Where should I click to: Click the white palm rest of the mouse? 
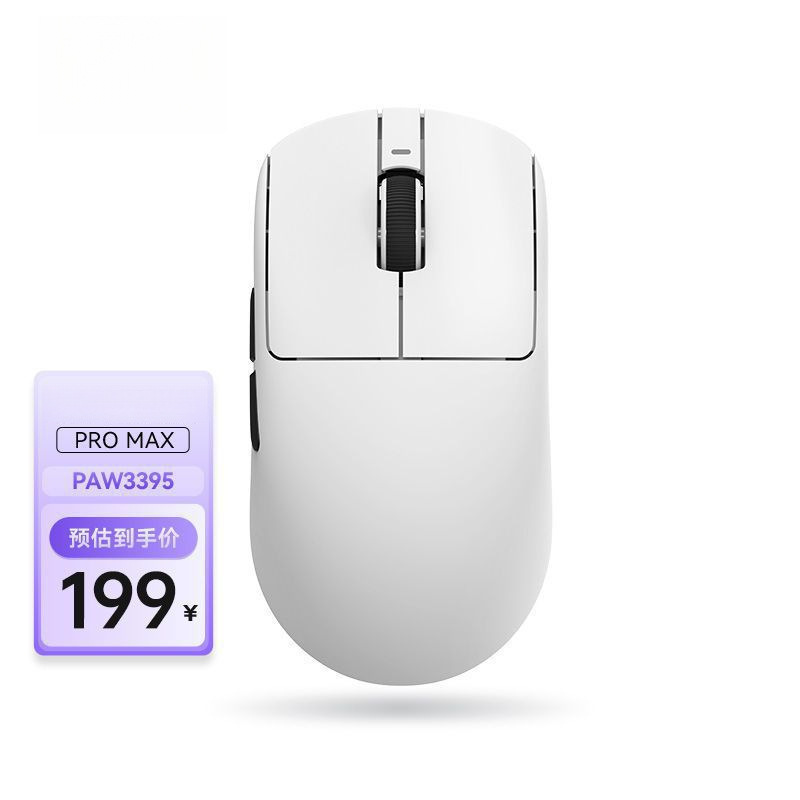401,510
